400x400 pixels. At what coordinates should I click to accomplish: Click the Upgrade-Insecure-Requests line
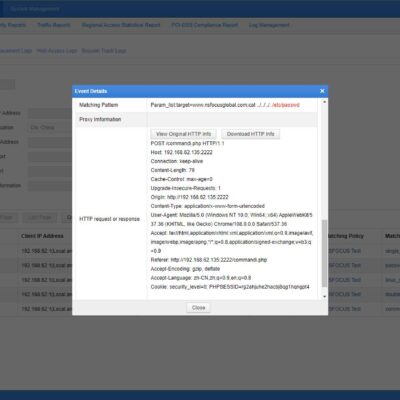[x=185, y=188]
